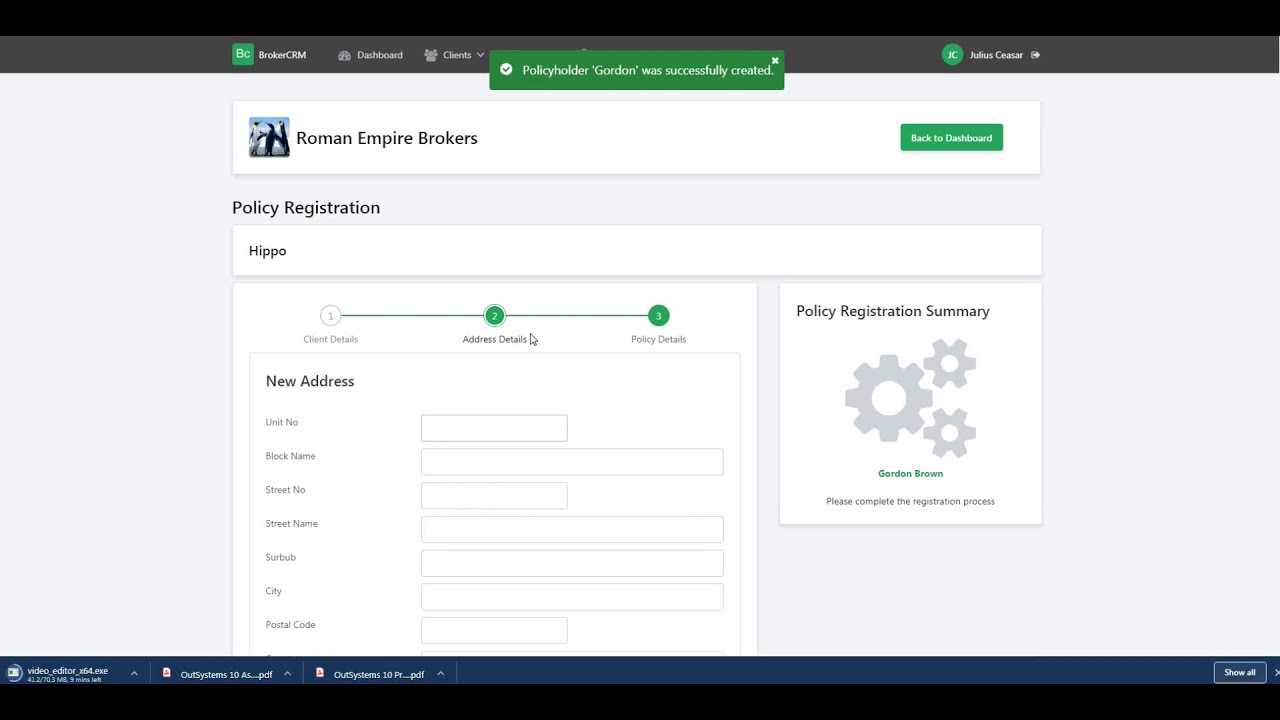Viewport: 1280px width, 720px height.
Task: Expand options for OutSystems 10 As....pdf
Action: [287, 674]
